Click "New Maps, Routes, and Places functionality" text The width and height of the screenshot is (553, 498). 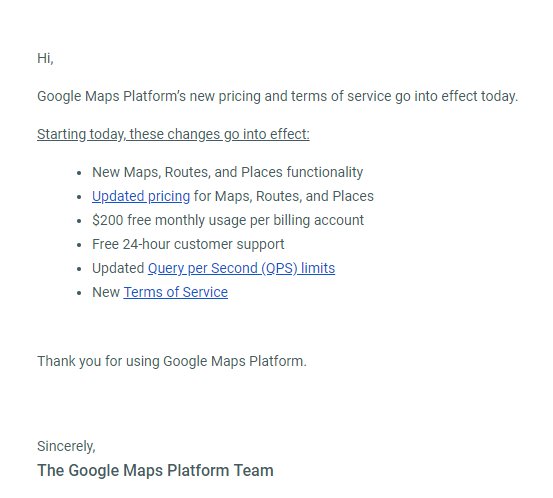click(x=227, y=172)
